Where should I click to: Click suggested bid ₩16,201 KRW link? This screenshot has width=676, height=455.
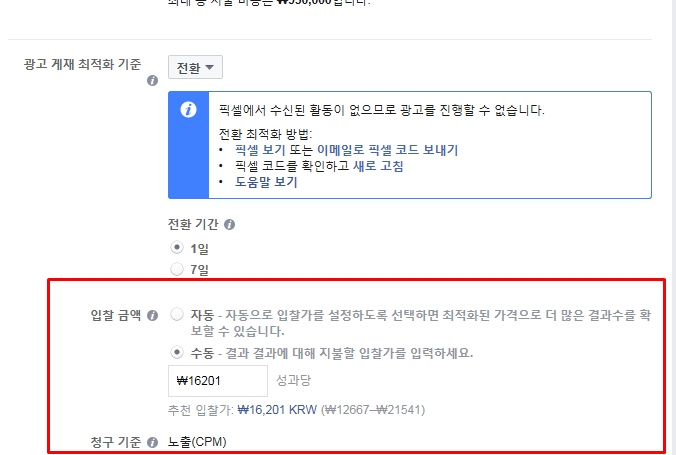(x=277, y=409)
